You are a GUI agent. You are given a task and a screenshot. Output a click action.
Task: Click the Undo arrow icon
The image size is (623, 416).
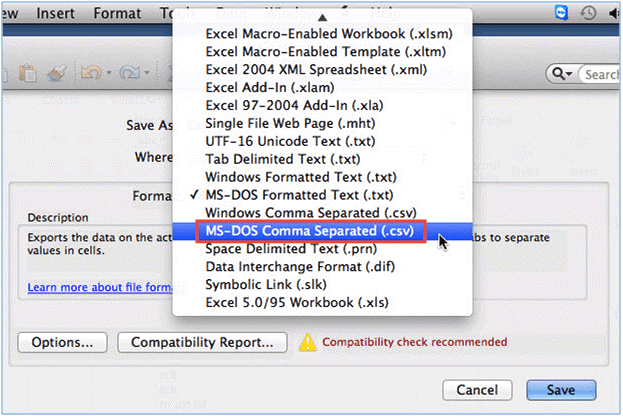coord(89,73)
